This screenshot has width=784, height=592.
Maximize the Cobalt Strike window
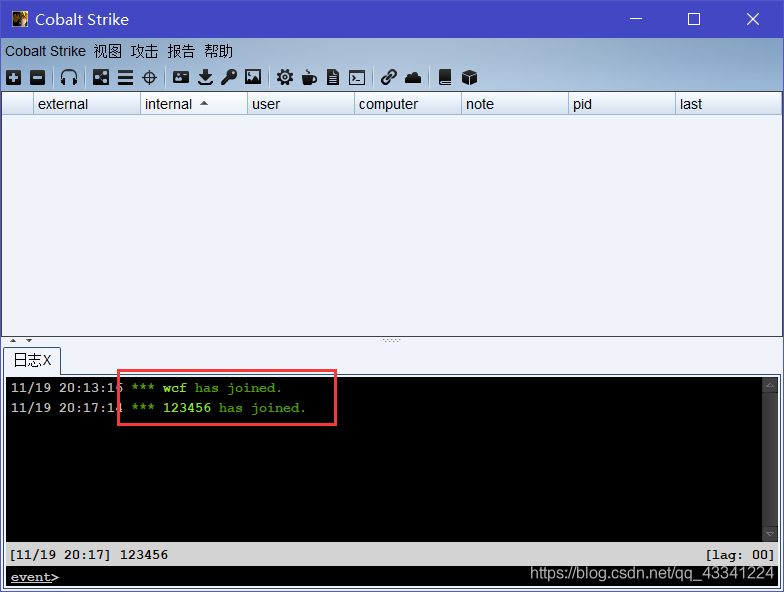(x=694, y=20)
